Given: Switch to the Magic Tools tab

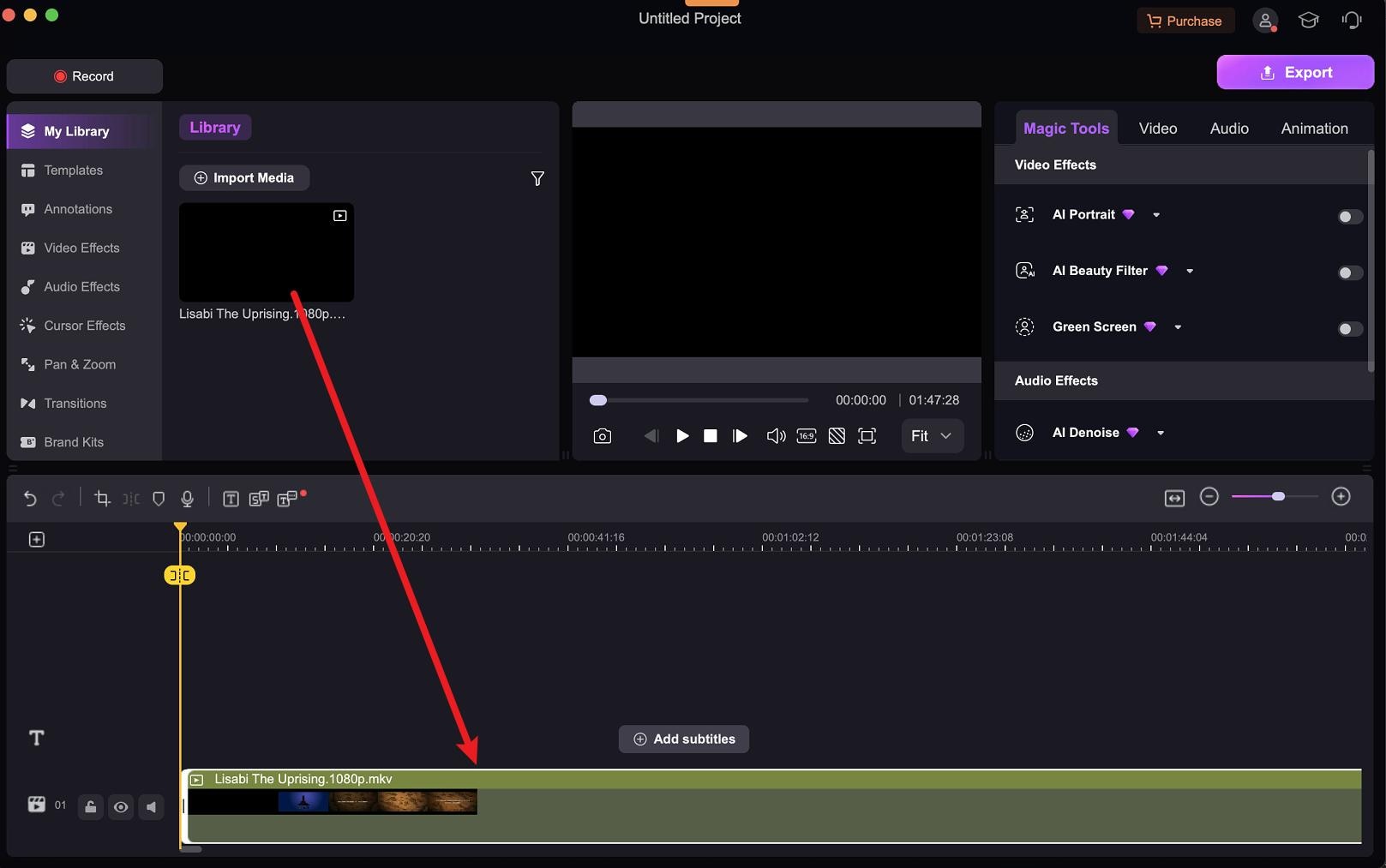Looking at the screenshot, I should click(x=1066, y=128).
